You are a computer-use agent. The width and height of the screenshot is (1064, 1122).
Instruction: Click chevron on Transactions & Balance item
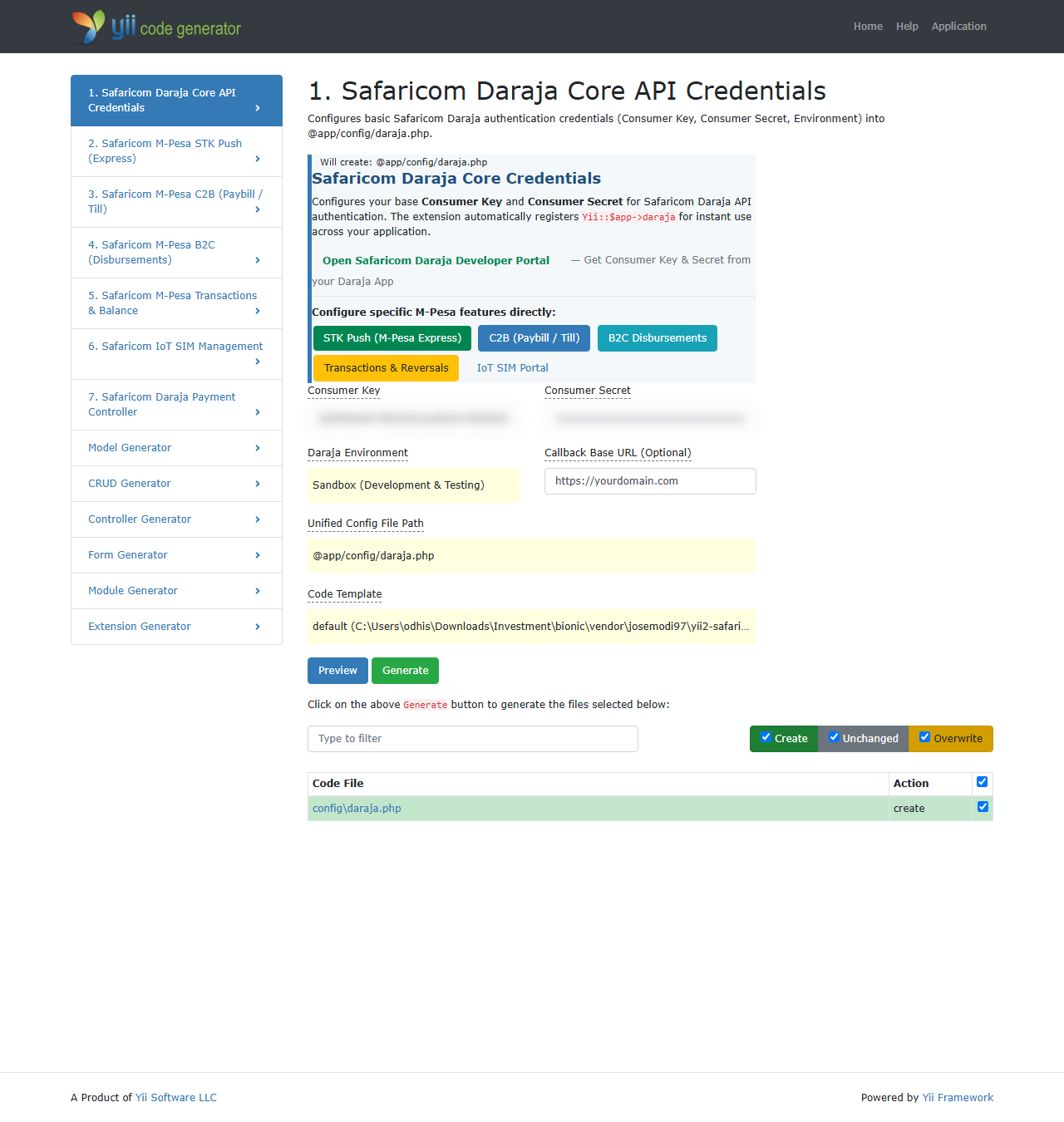point(258,311)
